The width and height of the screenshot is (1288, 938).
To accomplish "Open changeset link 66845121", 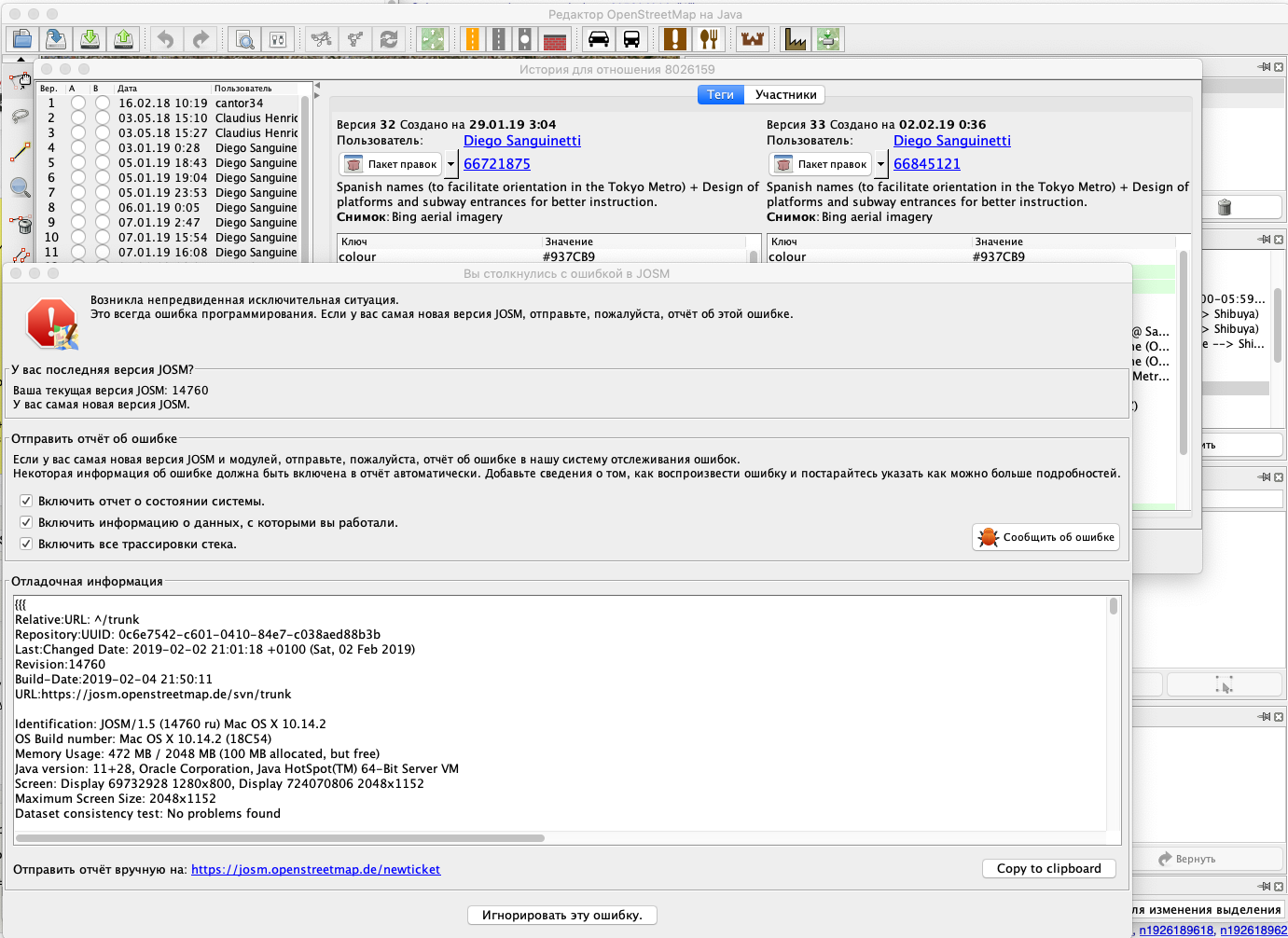I will click(927, 164).
